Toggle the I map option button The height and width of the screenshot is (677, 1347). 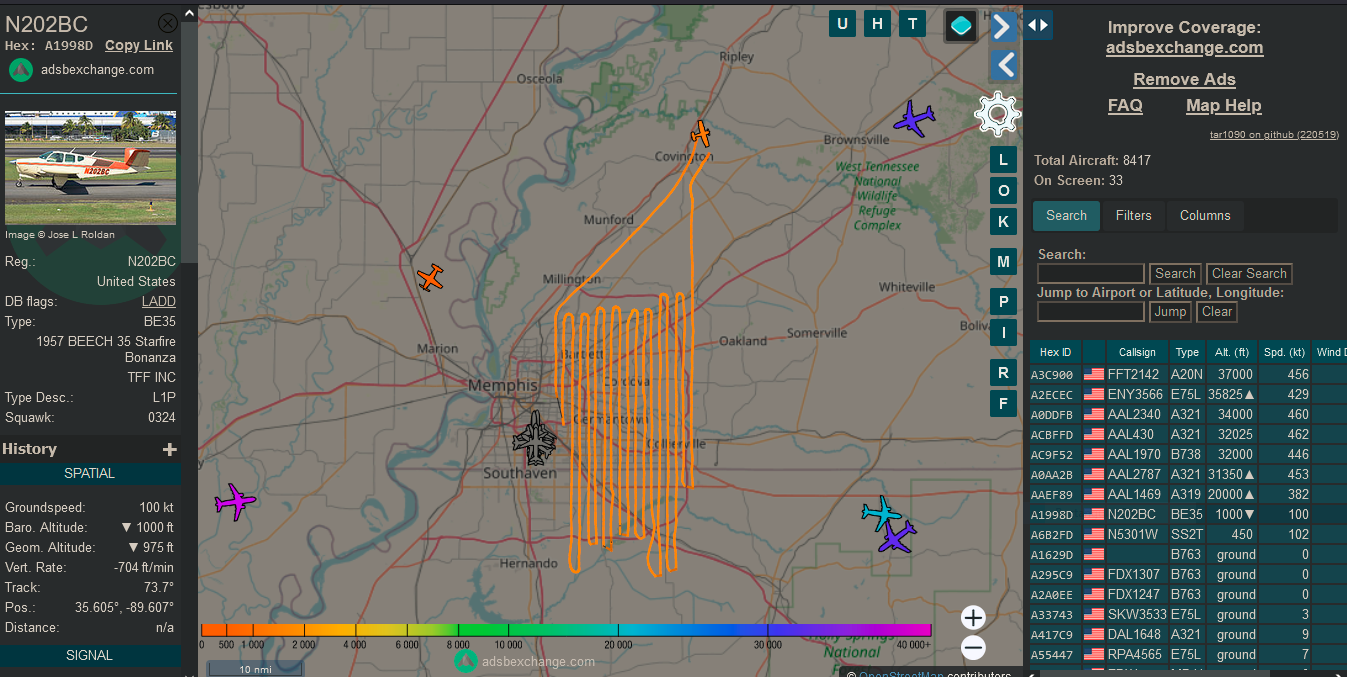tap(1004, 333)
